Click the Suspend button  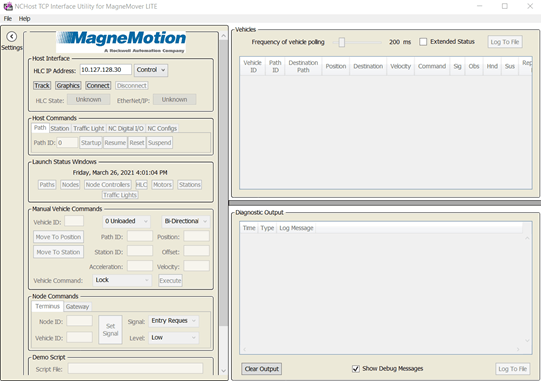pos(159,143)
